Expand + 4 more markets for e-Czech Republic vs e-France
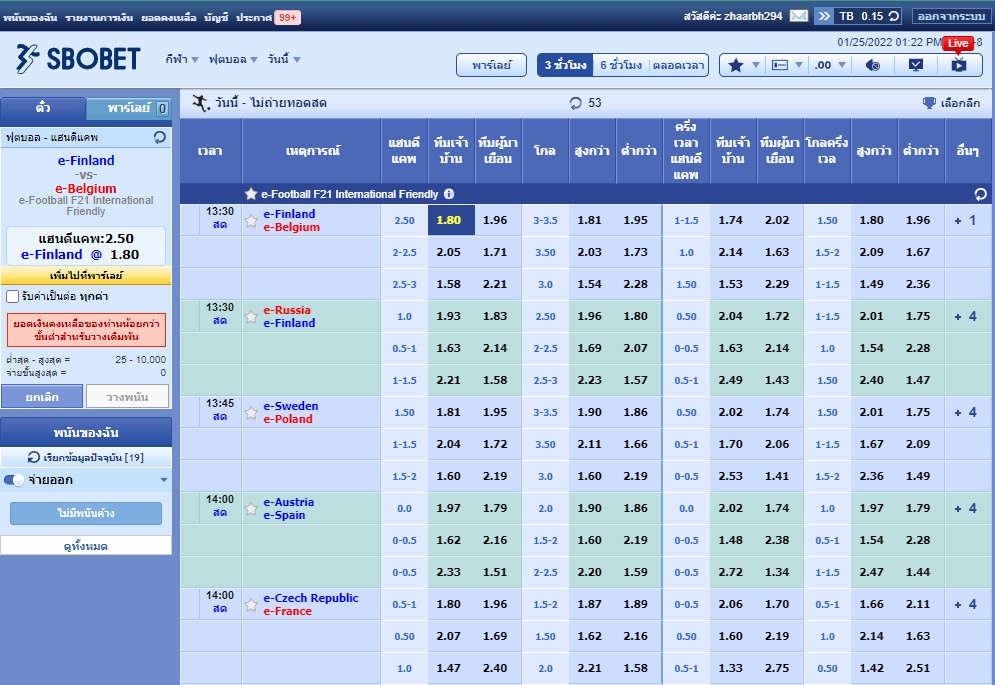Viewport: 995px width, 685px height. (966, 604)
